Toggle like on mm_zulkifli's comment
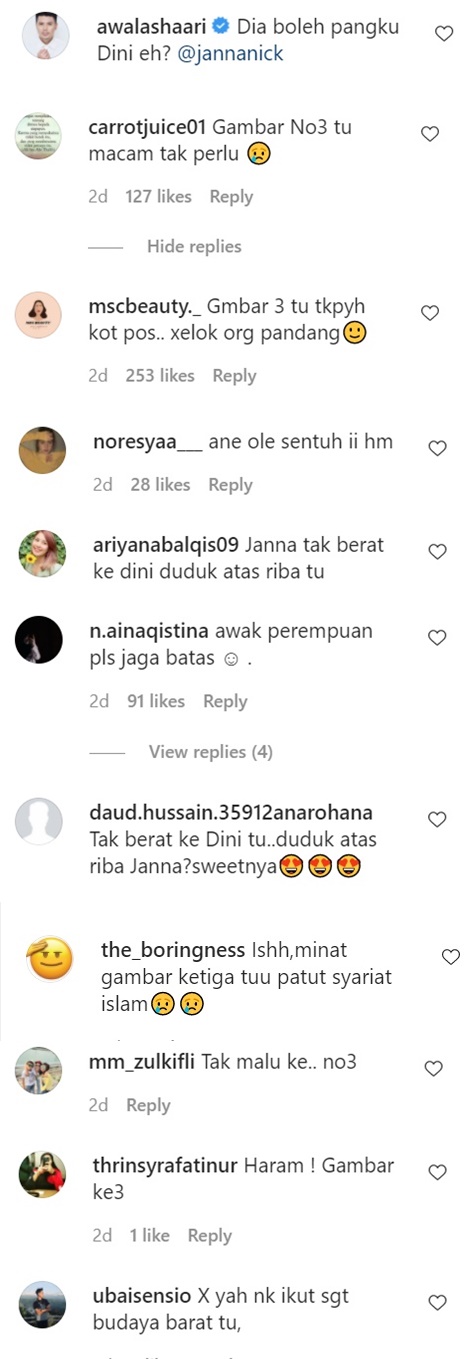This screenshot has width=476, height=1359. [x=434, y=1069]
